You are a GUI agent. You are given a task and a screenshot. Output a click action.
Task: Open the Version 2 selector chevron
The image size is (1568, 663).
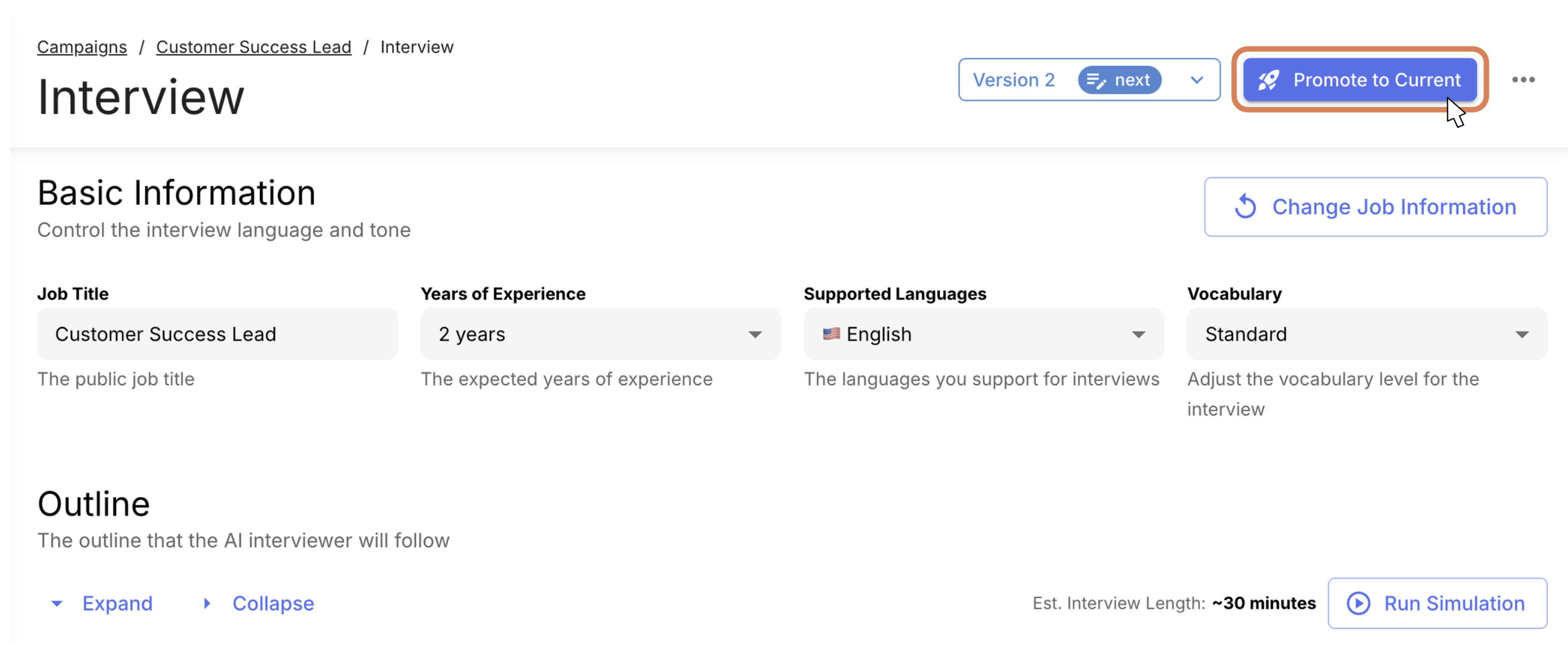tap(1196, 80)
